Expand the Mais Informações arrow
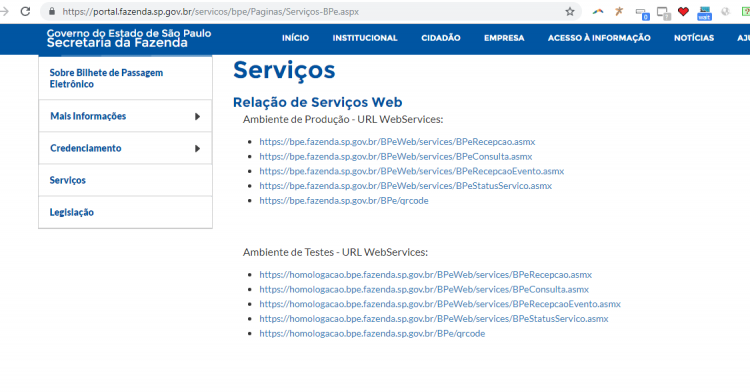The width and height of the screenshot is (750, 392). pos(197,116)
